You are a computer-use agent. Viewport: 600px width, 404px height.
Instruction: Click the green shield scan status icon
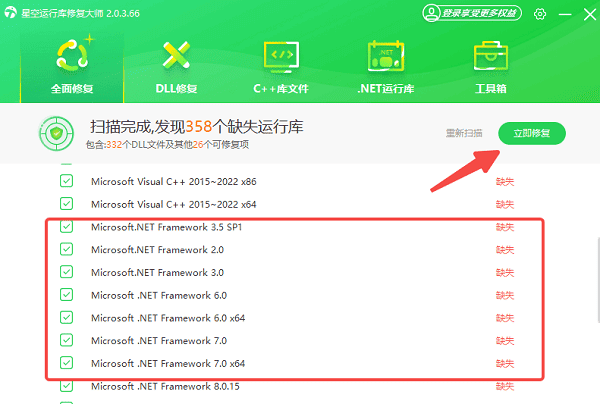point(56,133)
